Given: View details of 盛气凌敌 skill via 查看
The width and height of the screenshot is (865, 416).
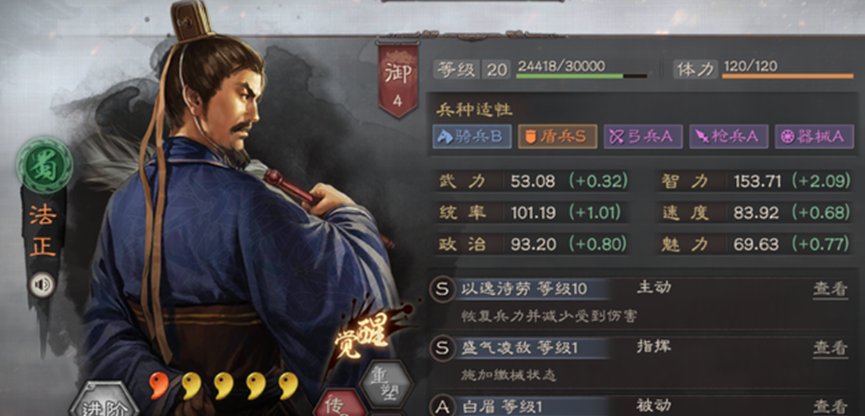Looking at the screenshot, I should (830, 348).
